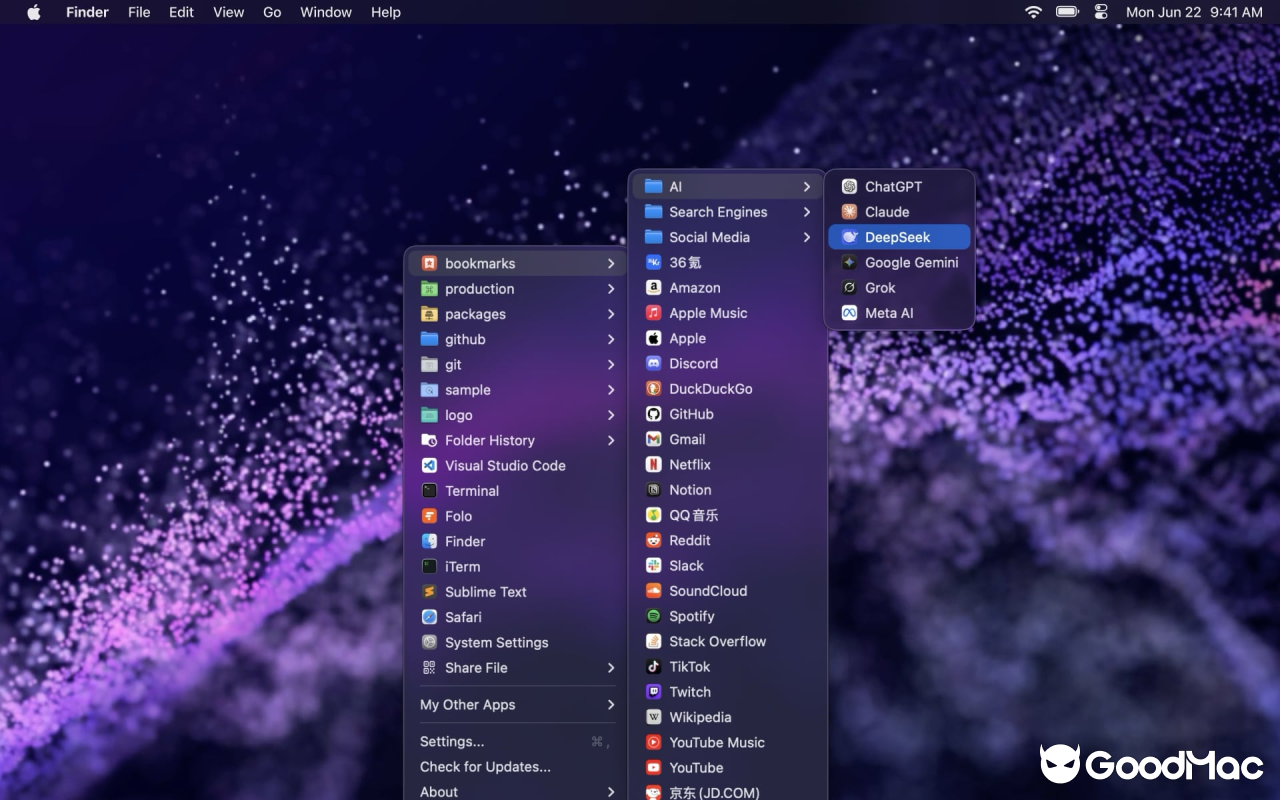The height and width of the screenshot is (800, 1280).
Task: Open the Settings... menu entry
Action: pyautogui.click(x=516, y=742)
